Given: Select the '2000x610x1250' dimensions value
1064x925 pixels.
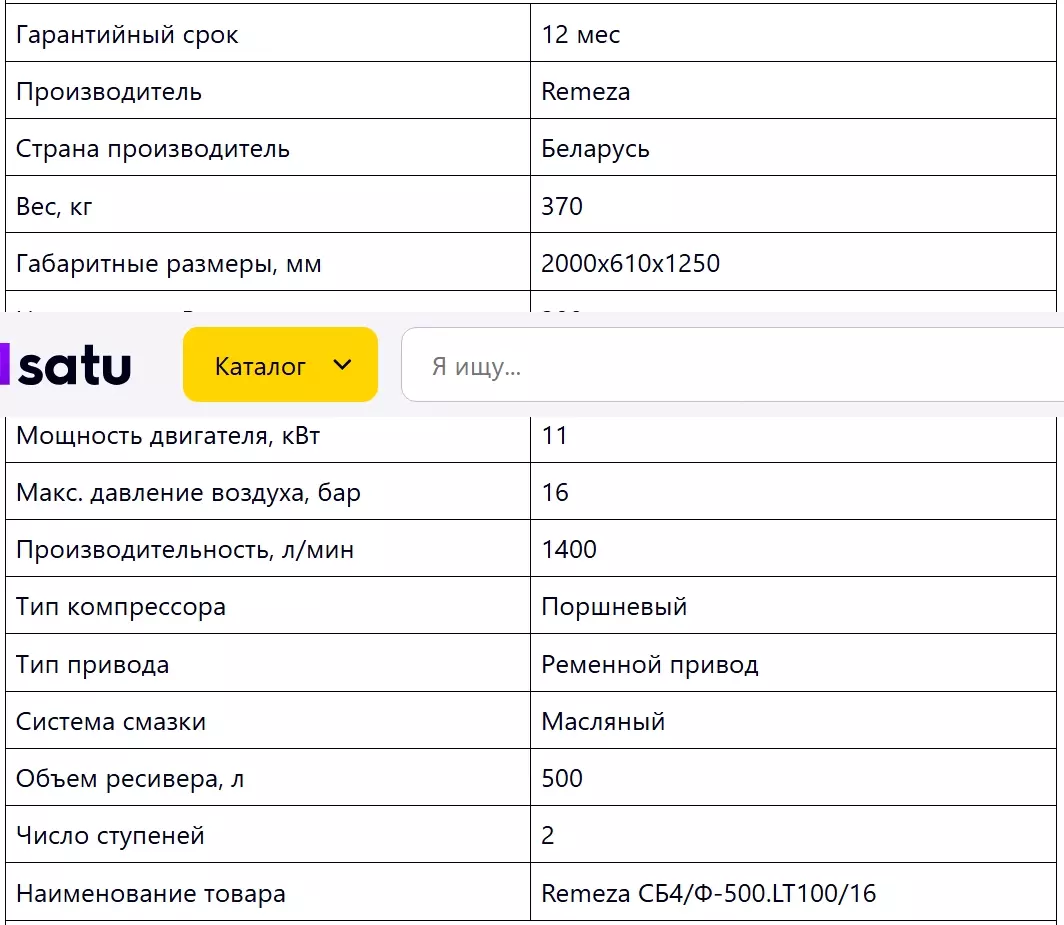Looking at the screenshot, I should (630, 263).
